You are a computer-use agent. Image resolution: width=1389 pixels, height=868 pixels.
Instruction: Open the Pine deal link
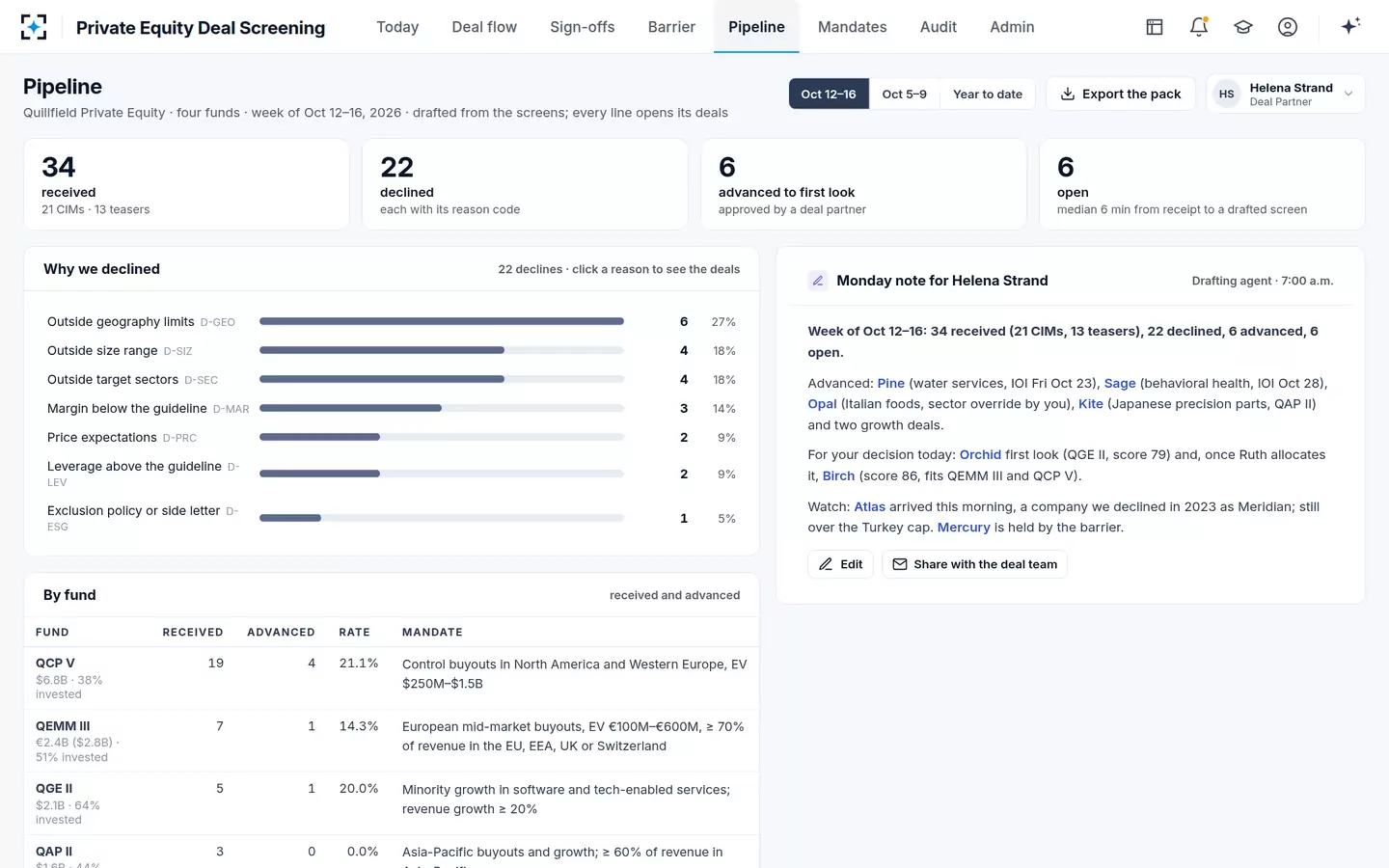click(891, 383)
